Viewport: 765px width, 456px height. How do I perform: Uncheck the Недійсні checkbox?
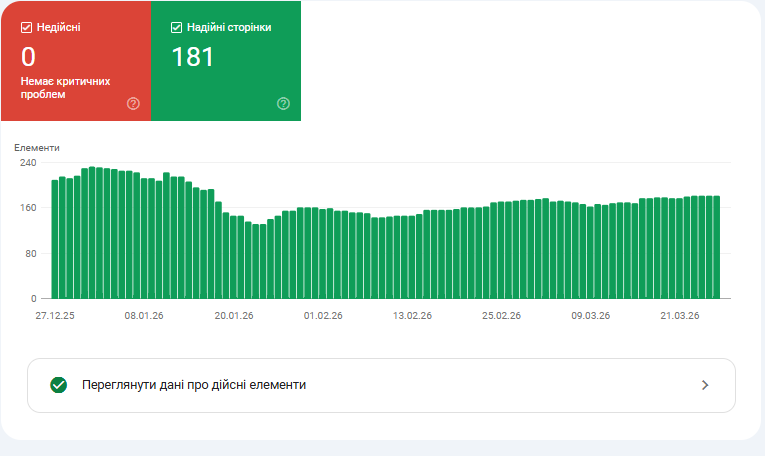click(x=26, y=28)
